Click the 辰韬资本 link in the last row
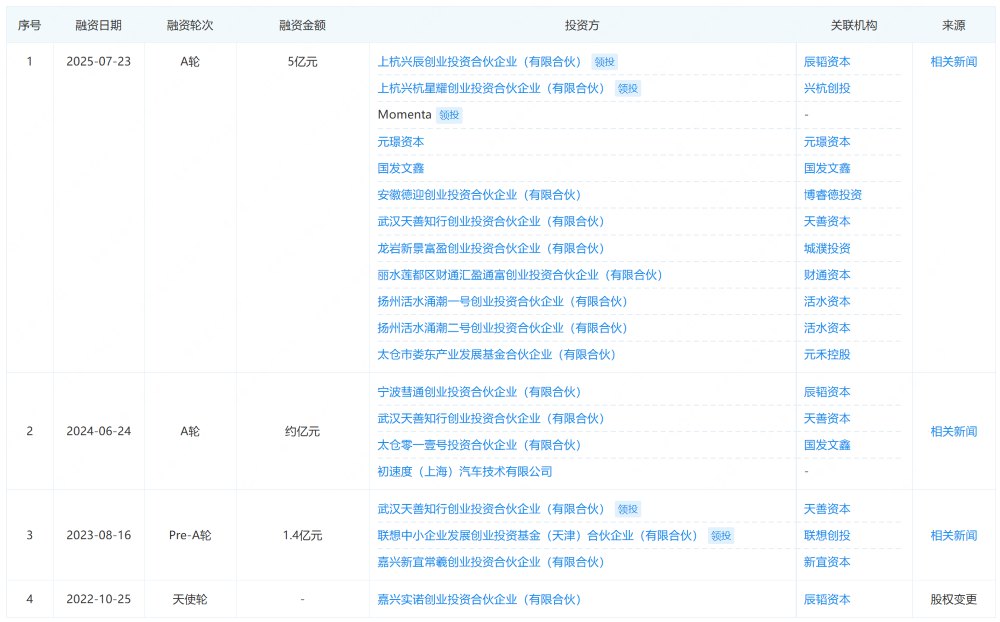 coord(826,599)
